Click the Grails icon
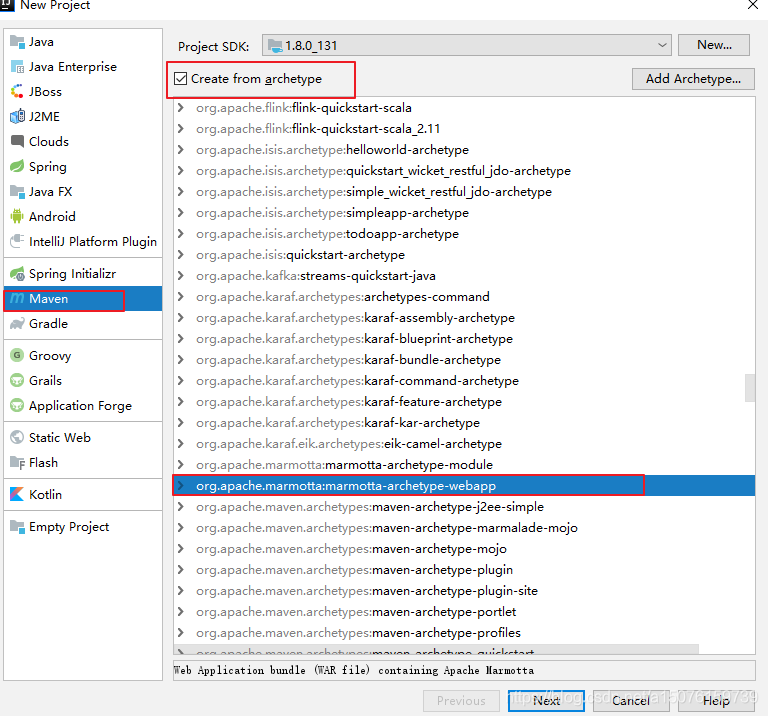Screen dimensions: 768x716 coord(17,381)
